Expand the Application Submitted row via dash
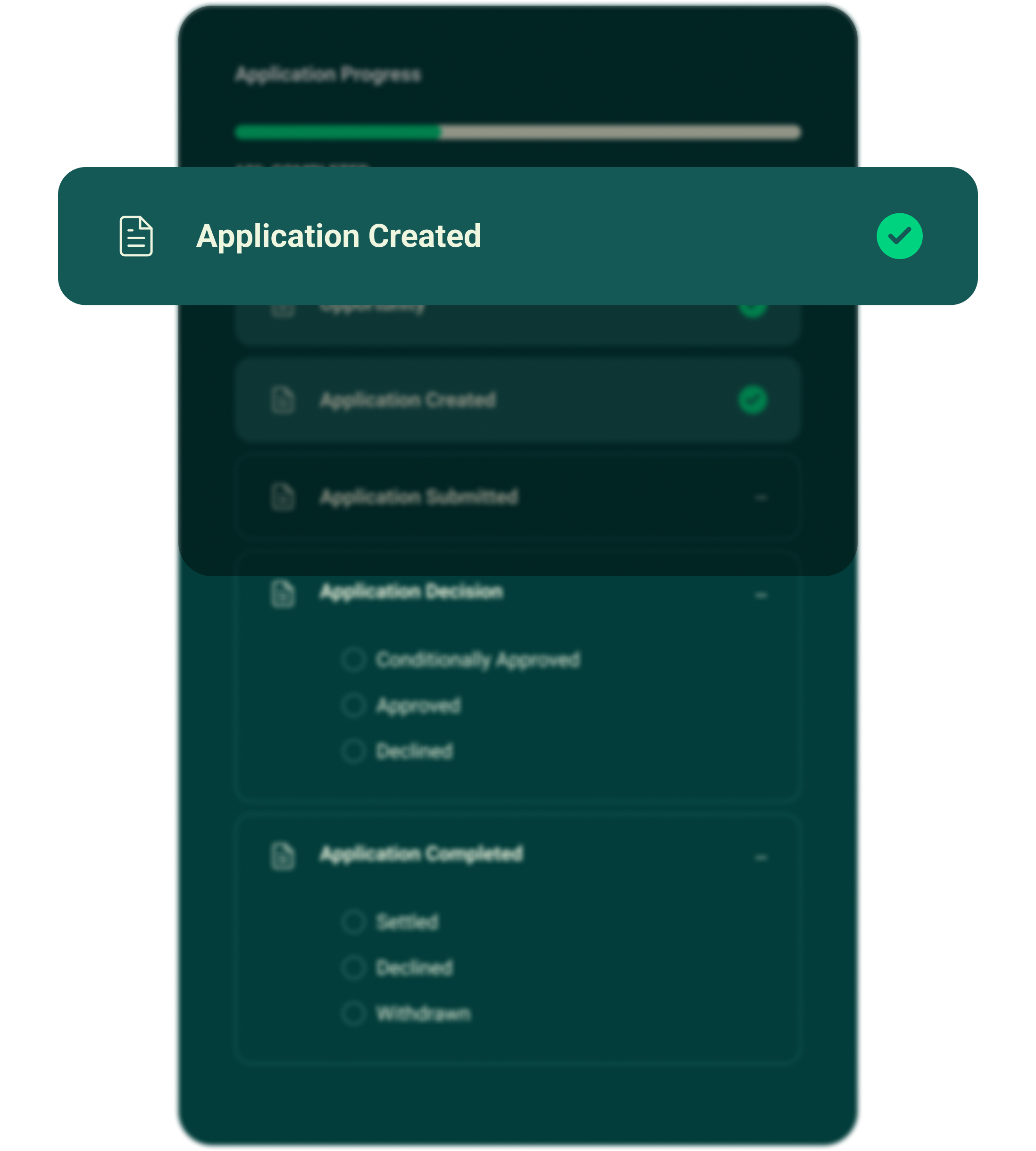 tap(761, 498)
